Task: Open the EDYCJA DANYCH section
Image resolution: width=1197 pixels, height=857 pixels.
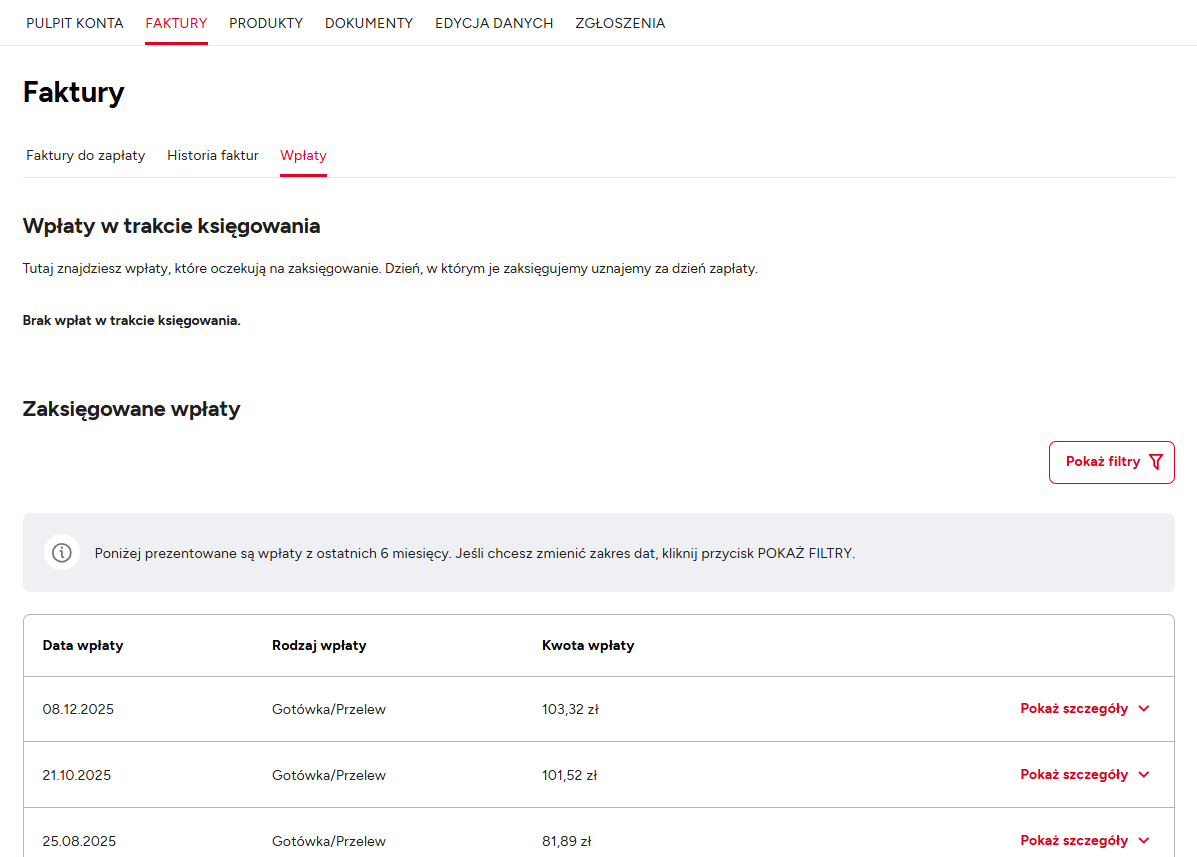Action: [494, 23]
